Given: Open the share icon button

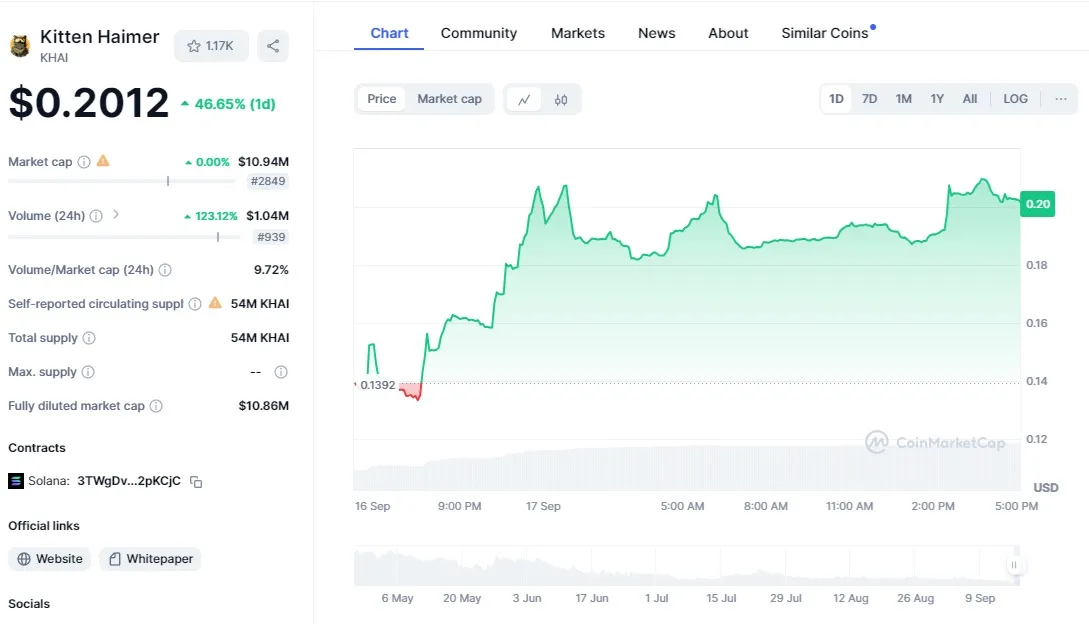Looking at the screenshot, I should coord(273,46).
